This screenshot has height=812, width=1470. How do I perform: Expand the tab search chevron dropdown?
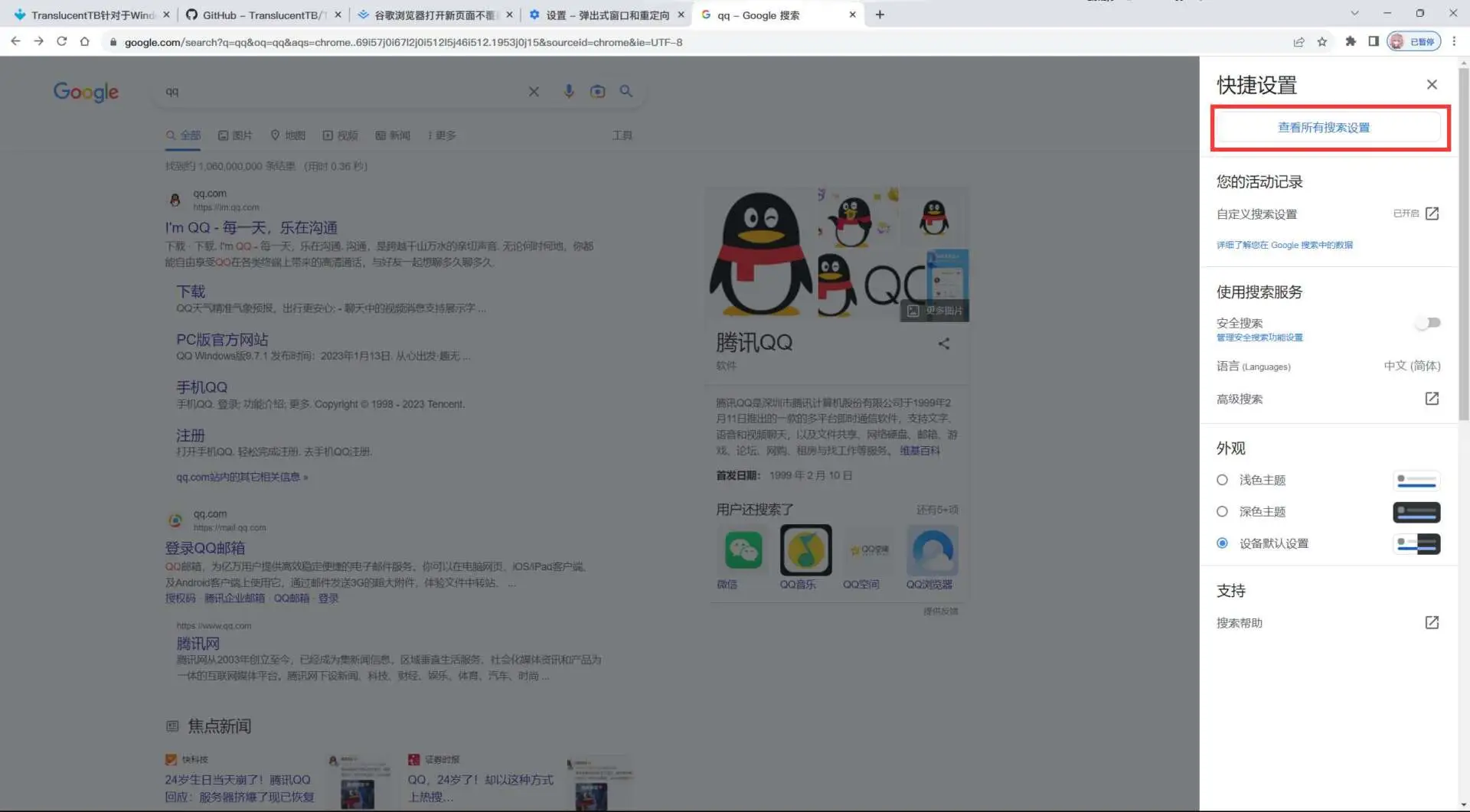pos(1354,14)
